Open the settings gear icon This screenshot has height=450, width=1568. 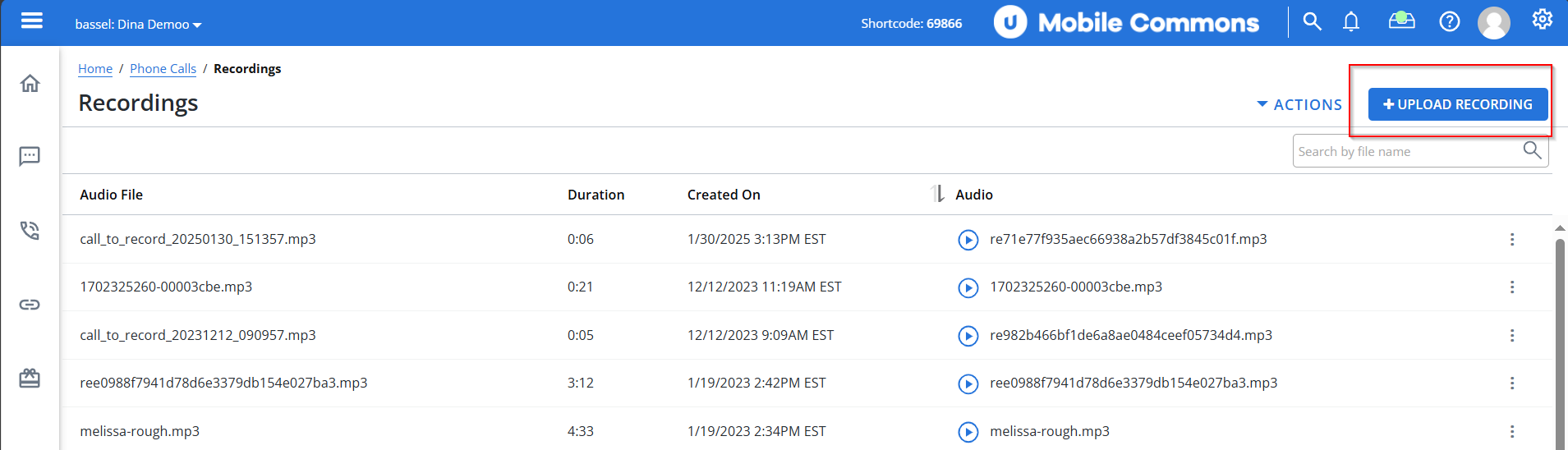point(1542,19)
